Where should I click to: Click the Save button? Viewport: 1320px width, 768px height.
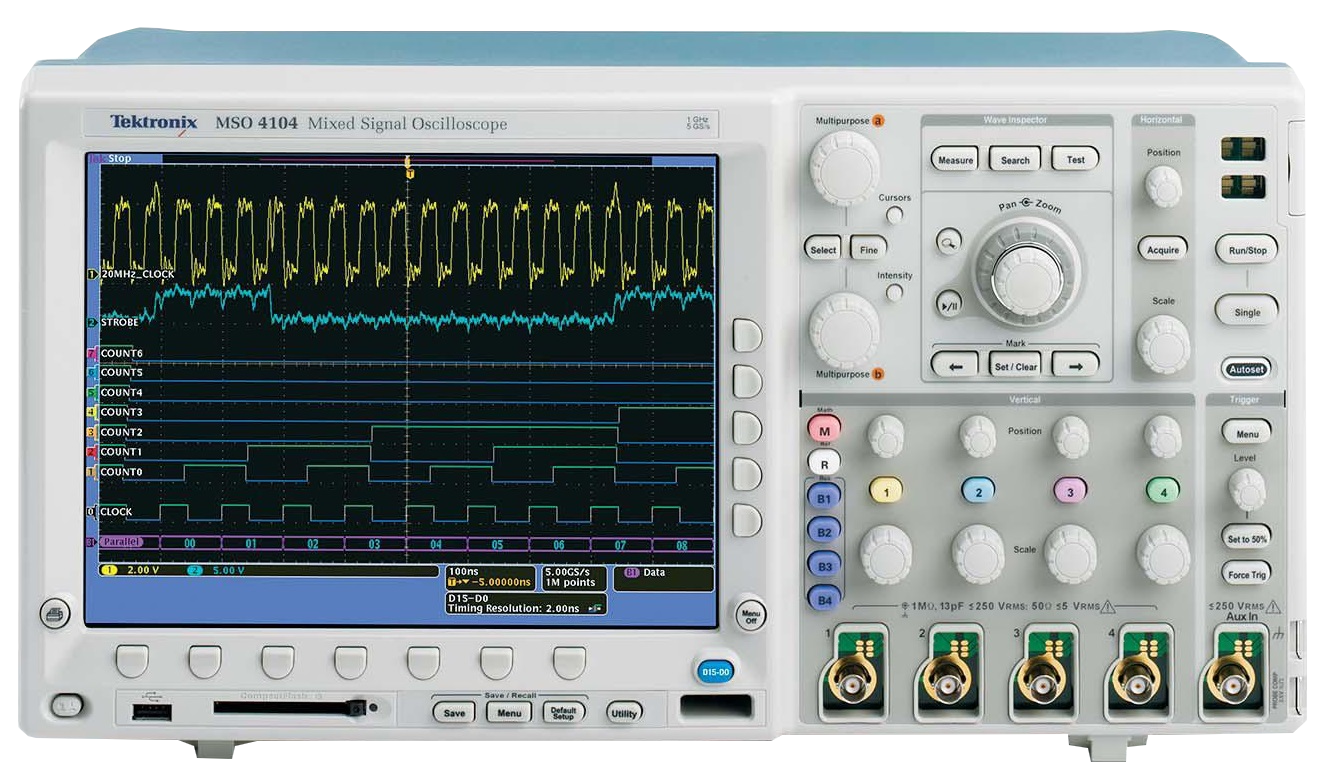click(x=454, y=713)
